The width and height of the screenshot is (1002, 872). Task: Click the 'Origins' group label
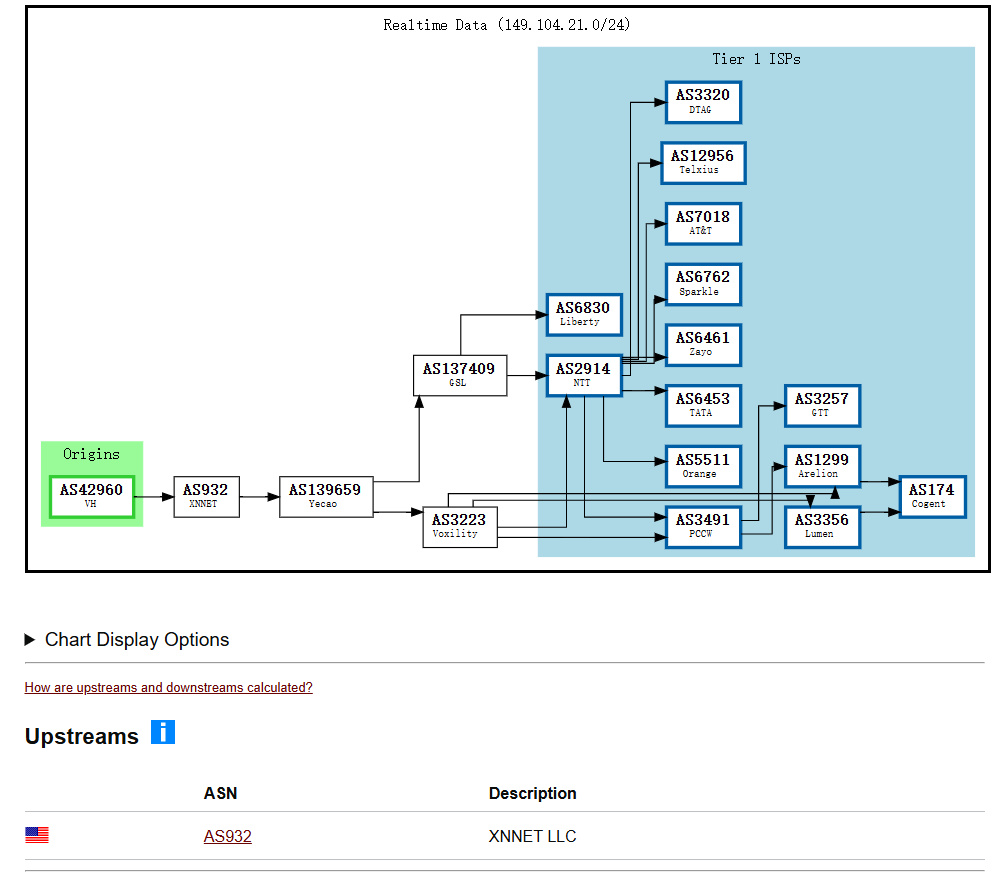click(x=91, y=454)
